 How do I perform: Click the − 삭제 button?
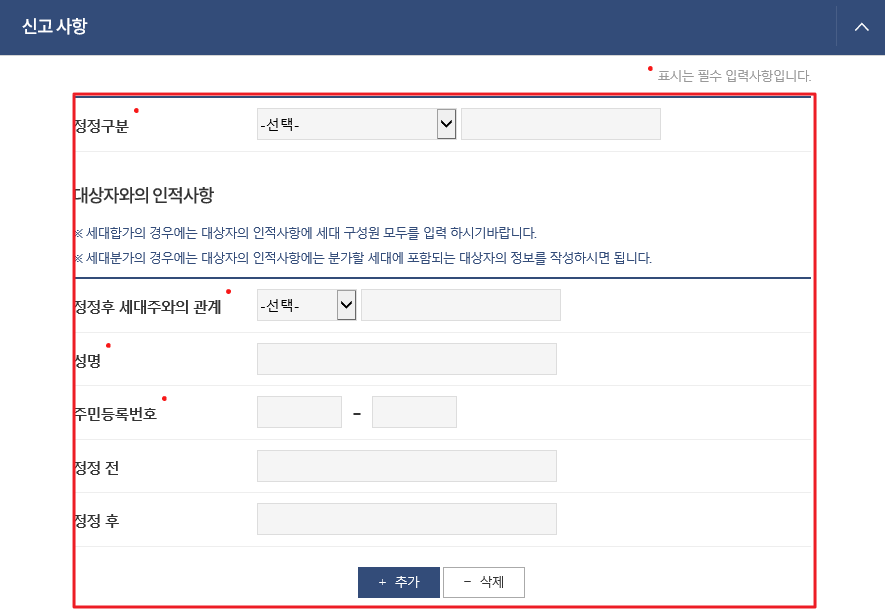(484, 582)
